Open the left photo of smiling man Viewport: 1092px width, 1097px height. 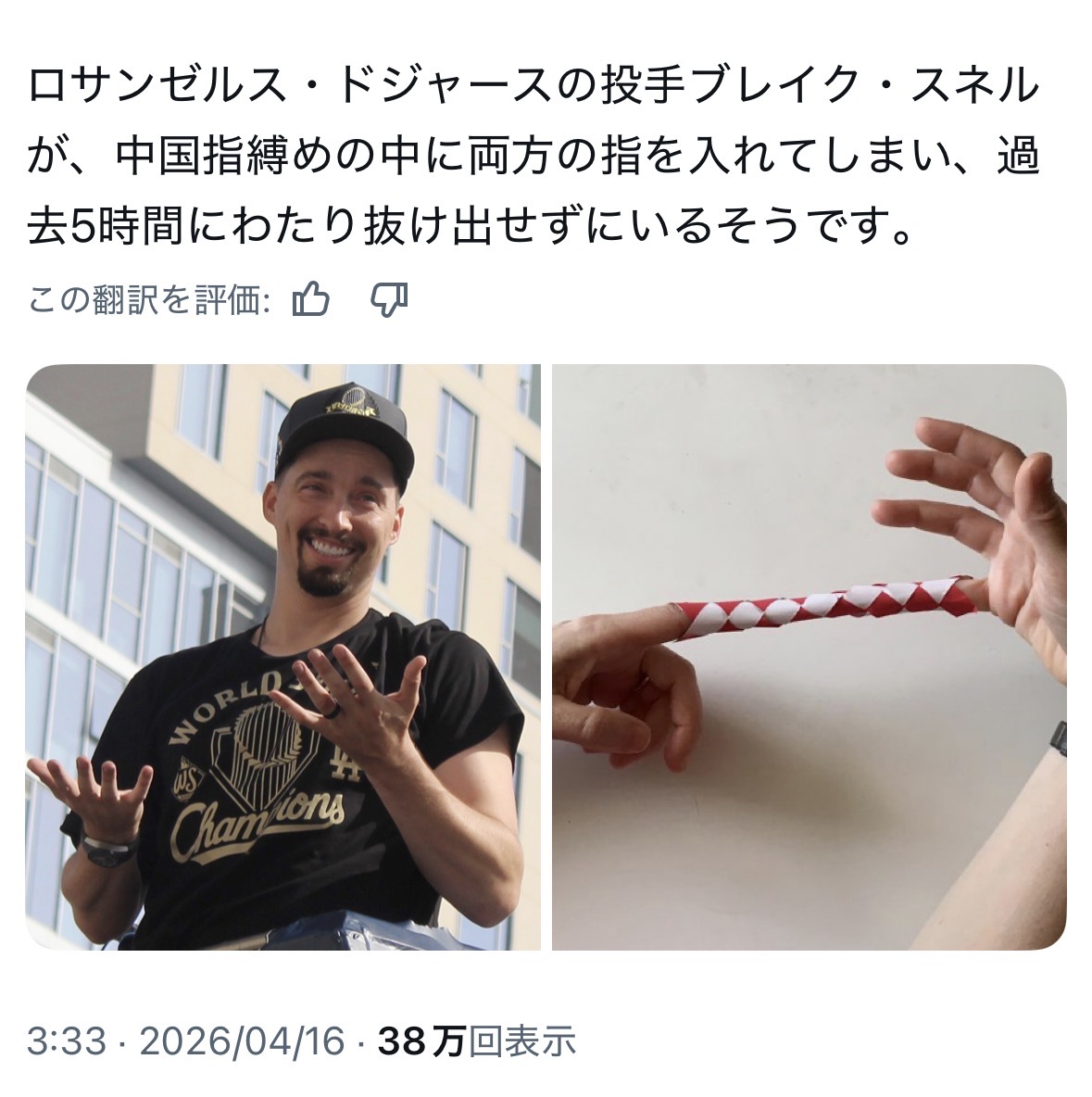click(x=283, y=657)
